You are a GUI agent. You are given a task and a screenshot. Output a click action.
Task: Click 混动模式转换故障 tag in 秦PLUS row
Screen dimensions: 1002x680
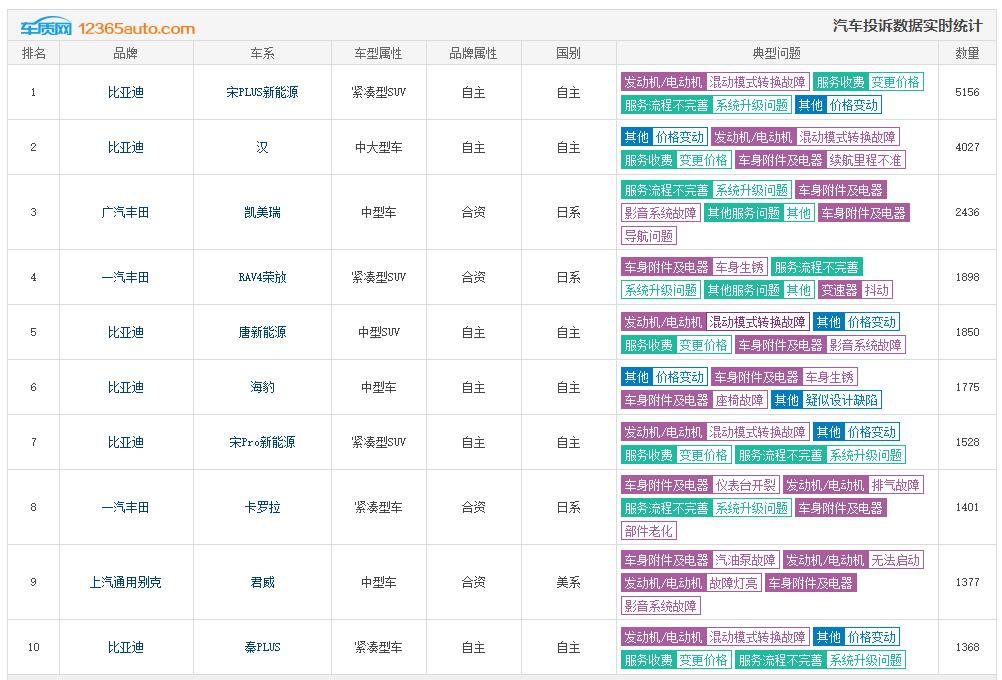click(x=757, y=637)
